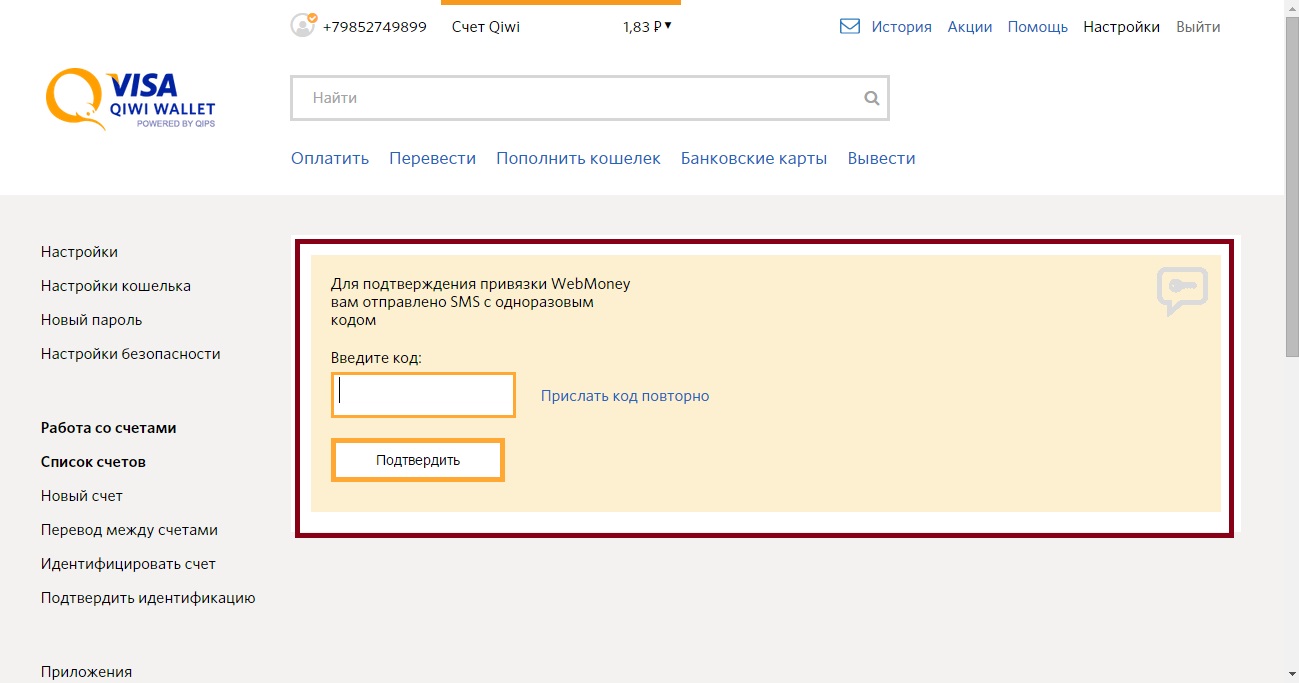Open the Банковские карты tab
1299x683 pixels.
point(754,158)
